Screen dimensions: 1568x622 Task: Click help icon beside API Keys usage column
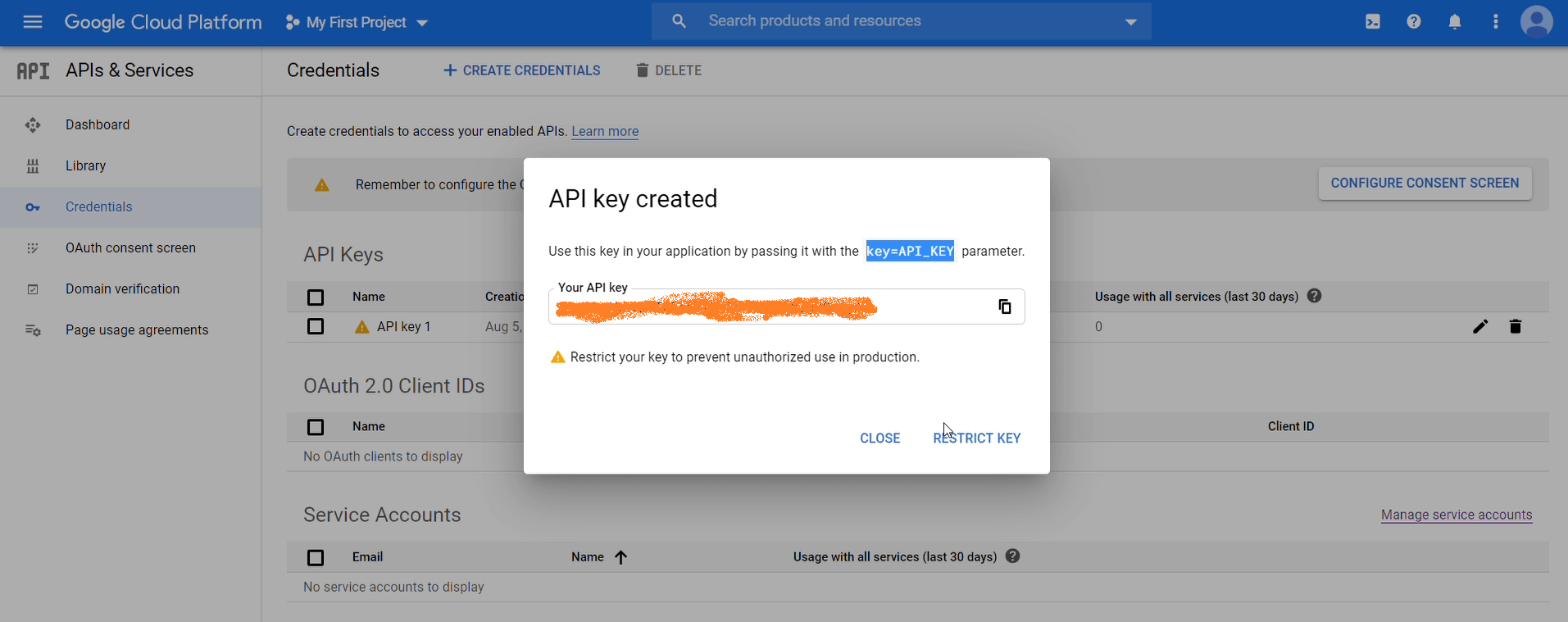click(1315, 296)
